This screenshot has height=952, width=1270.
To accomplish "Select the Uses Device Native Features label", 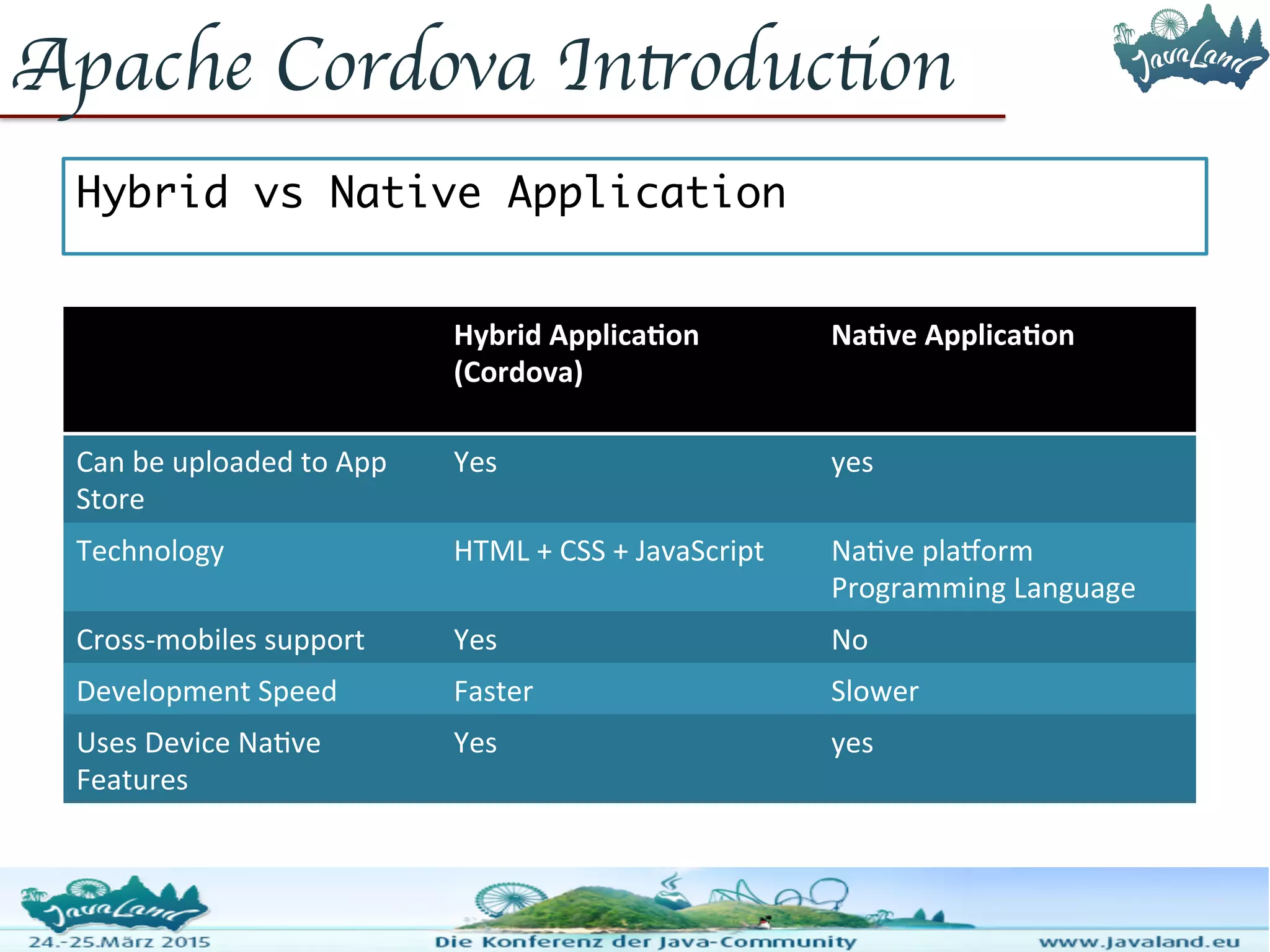I will point(198,760).
